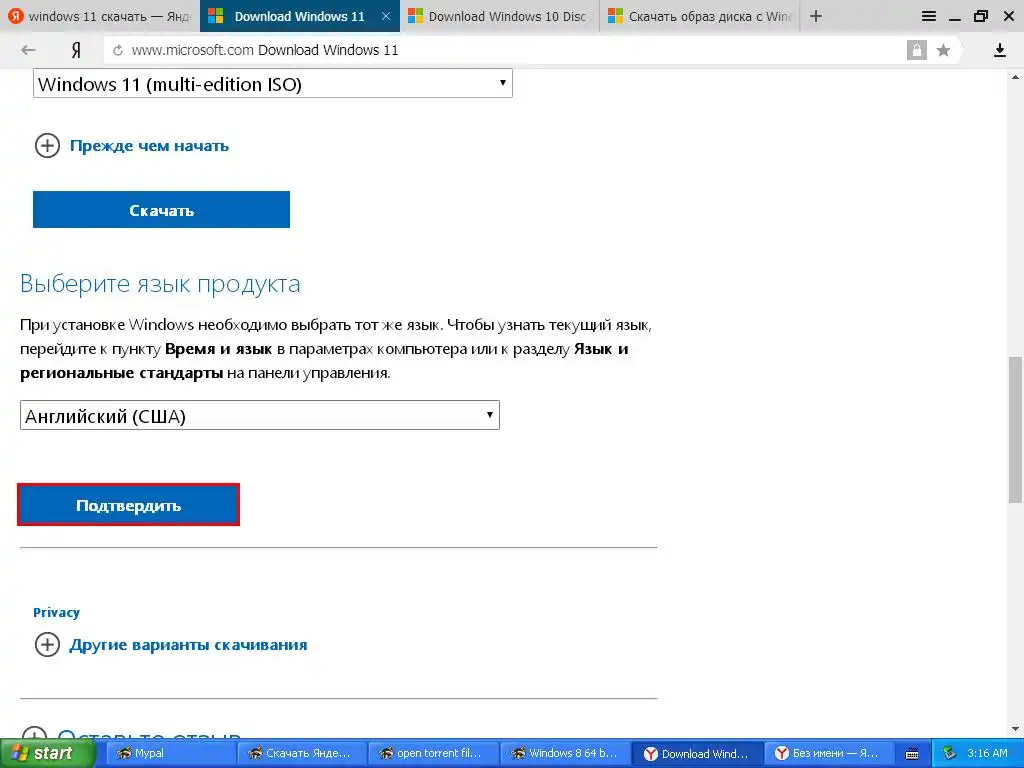Click the page scrollbar thumb

tap(1016, 429)
